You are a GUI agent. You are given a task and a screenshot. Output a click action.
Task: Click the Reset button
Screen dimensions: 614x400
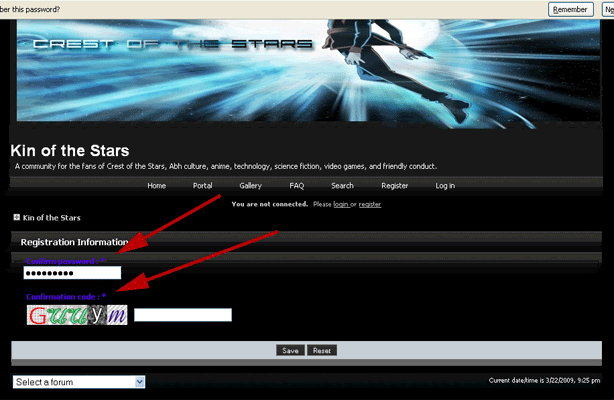pyautogui.click(x=322, y=350)
